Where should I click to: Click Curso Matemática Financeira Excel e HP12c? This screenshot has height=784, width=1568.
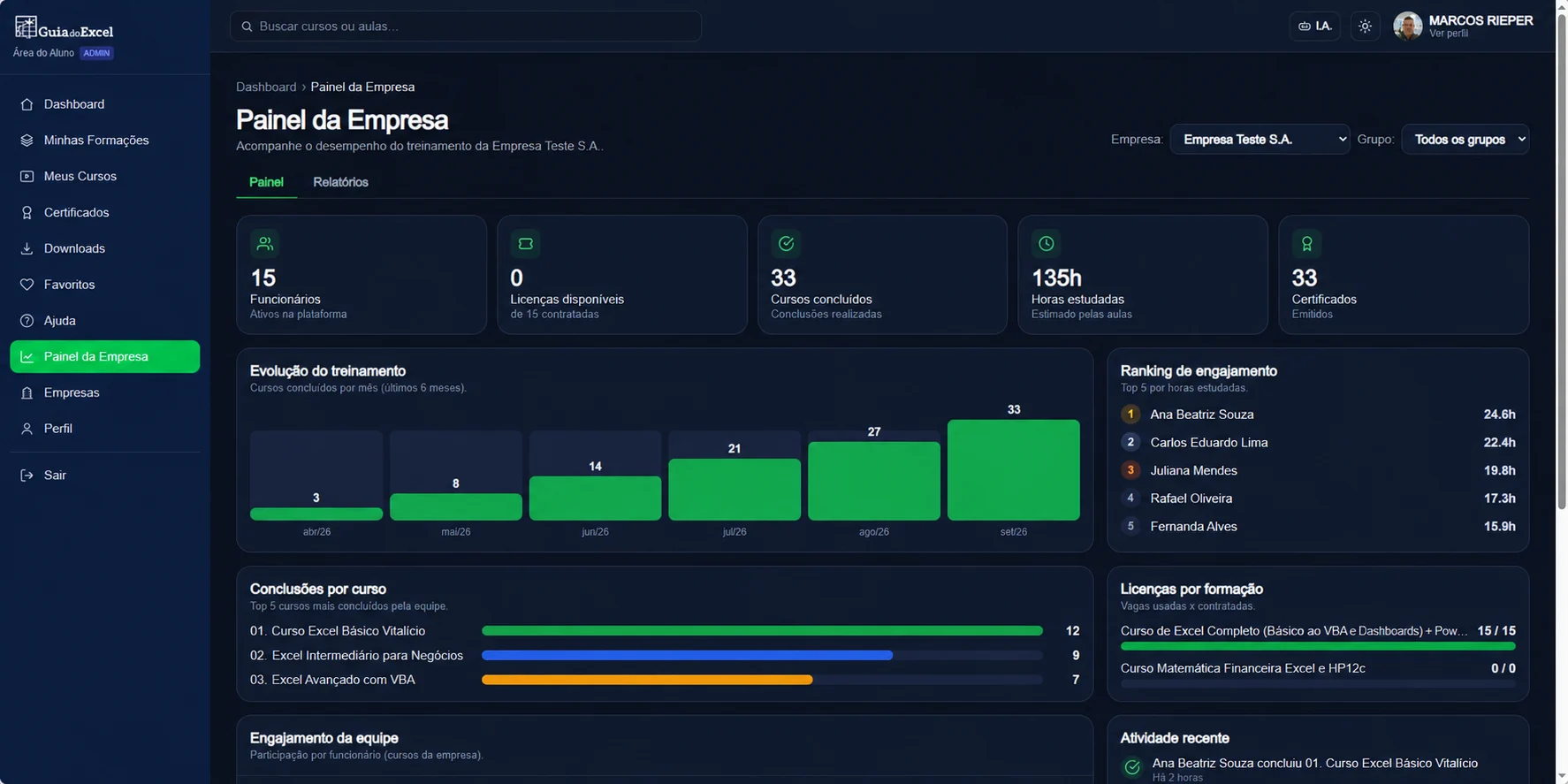tap(1243, 668)
